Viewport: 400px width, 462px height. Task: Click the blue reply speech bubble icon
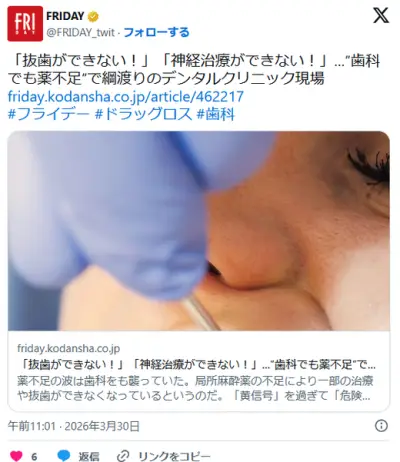[64, 456]
